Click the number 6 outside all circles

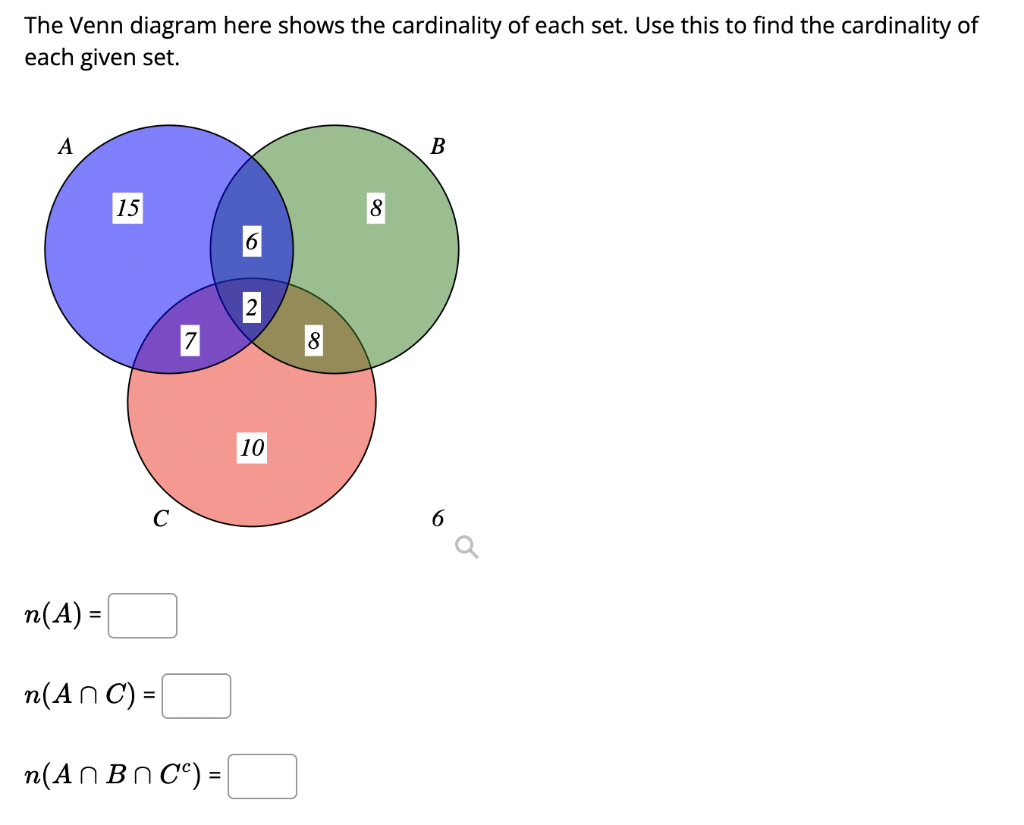438,518
